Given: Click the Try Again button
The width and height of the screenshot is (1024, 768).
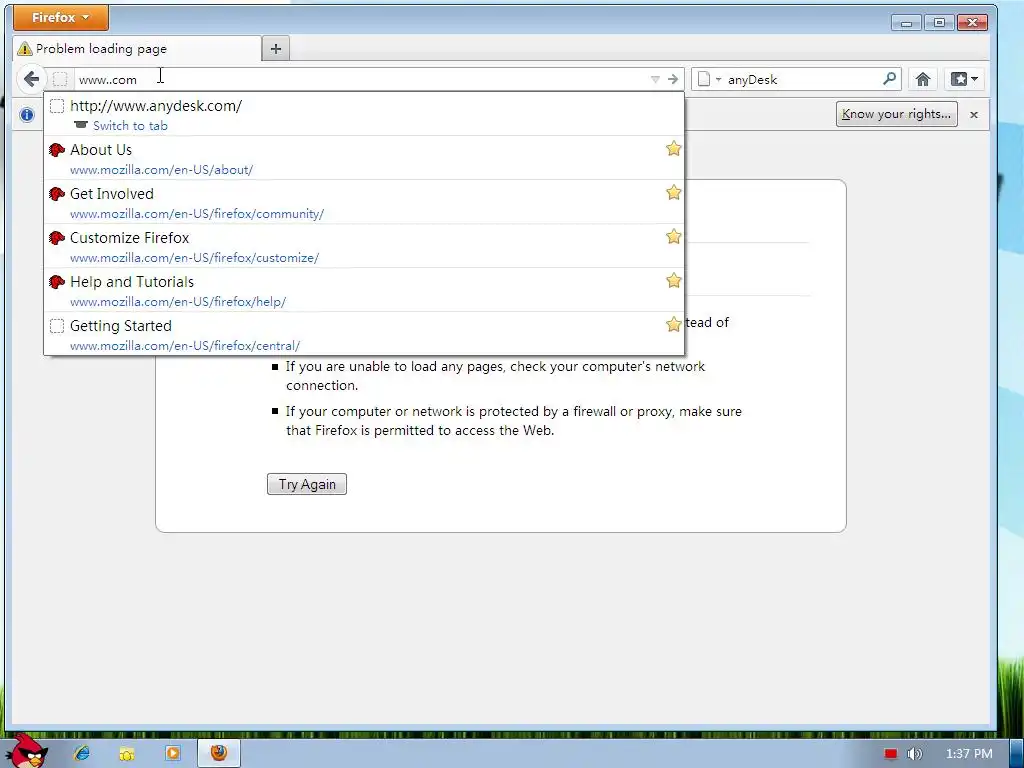Looking at the screenshot, I should pyautogui.click(x=306, y=484).
